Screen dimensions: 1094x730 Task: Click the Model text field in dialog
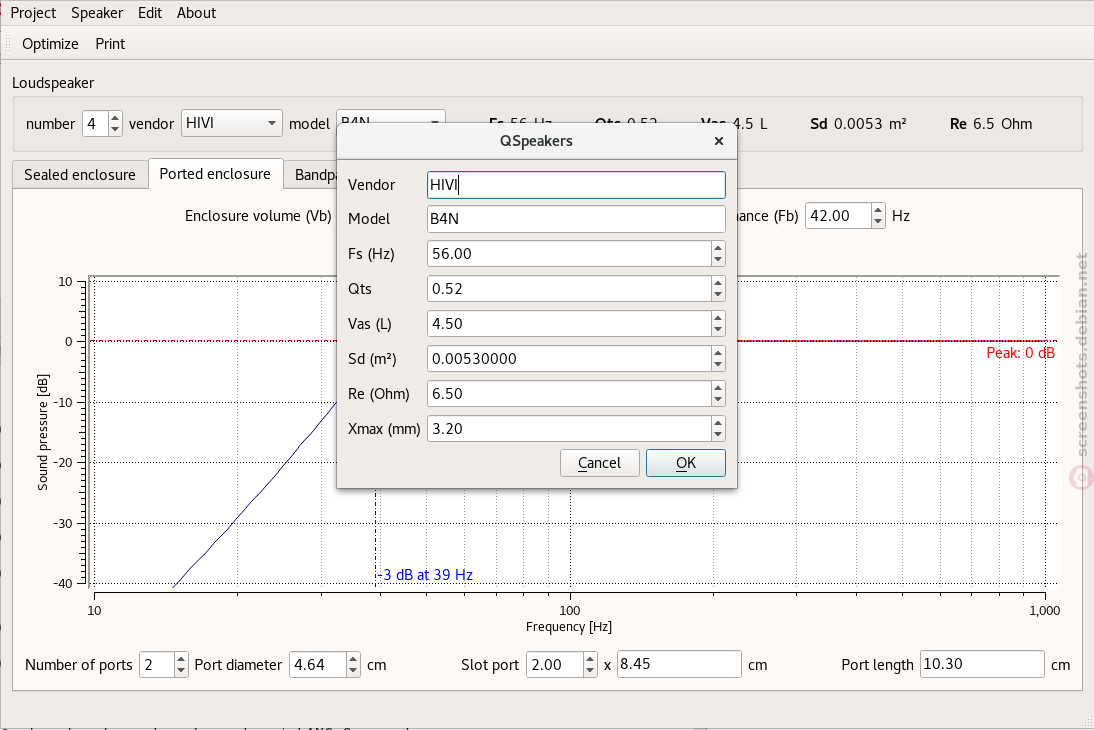click(576, 219)
